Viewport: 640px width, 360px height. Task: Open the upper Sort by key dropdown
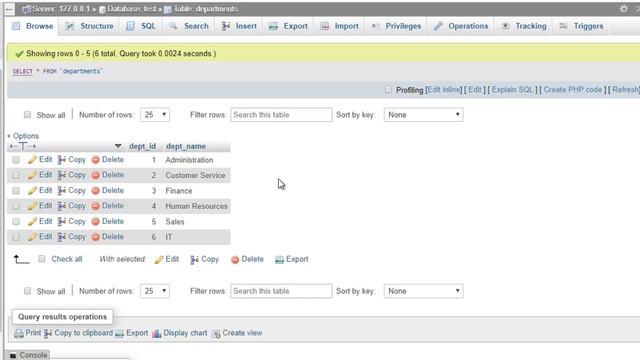coord(423,115)
